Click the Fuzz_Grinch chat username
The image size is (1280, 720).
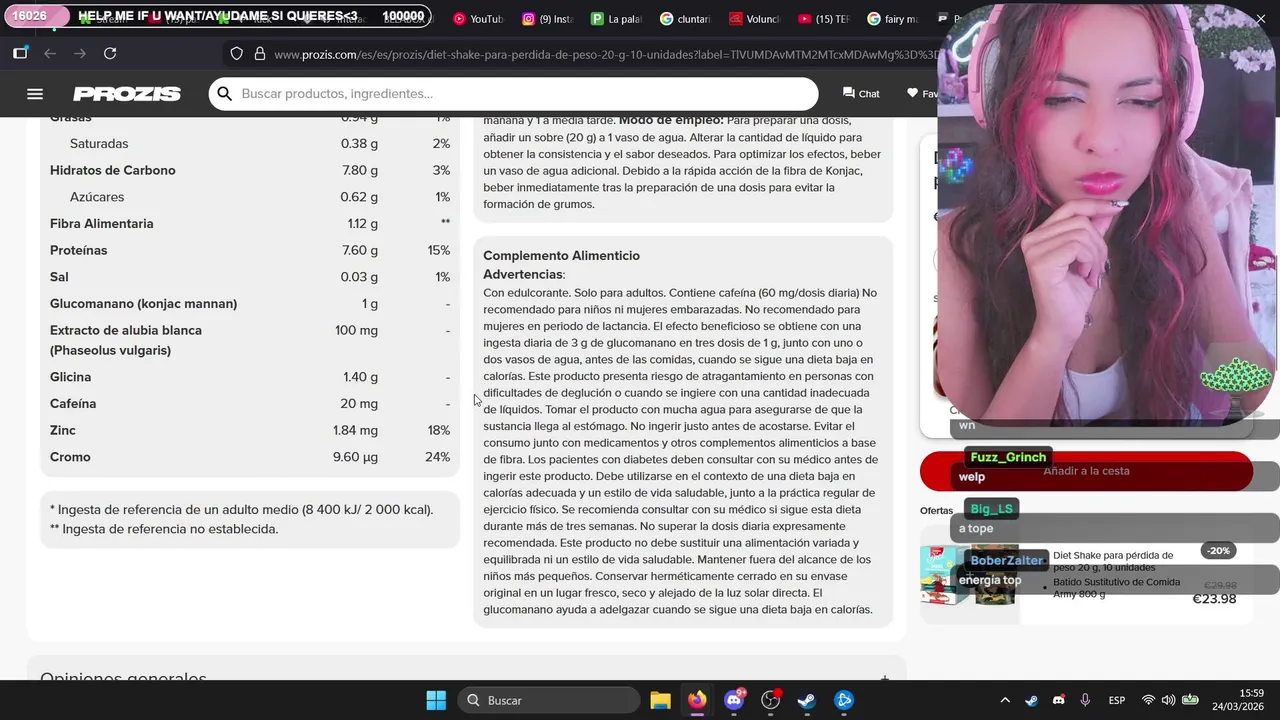(x=1008, y=457)
